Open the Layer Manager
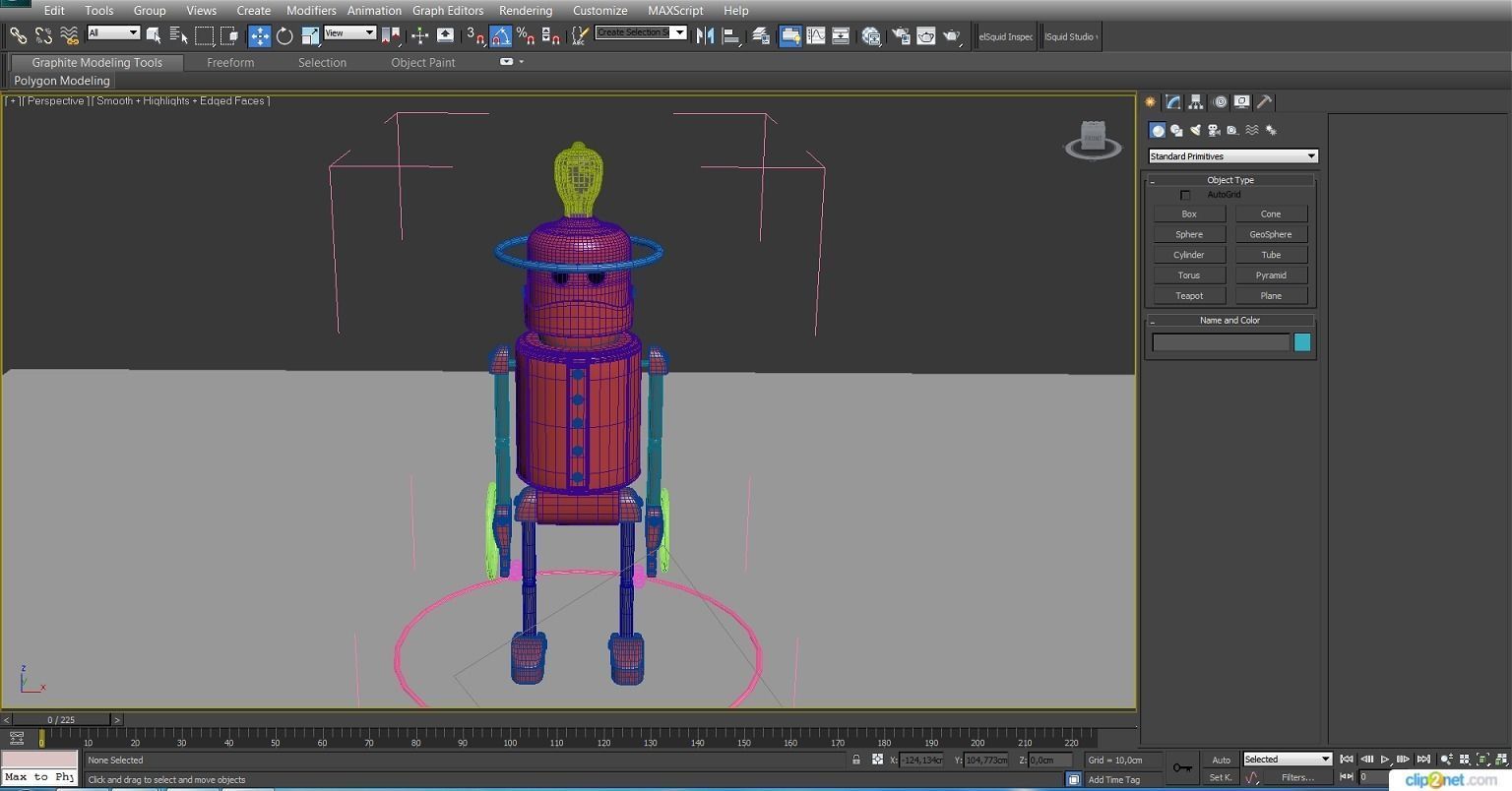This screenshot has height=791, width=1512. (761, 35)
